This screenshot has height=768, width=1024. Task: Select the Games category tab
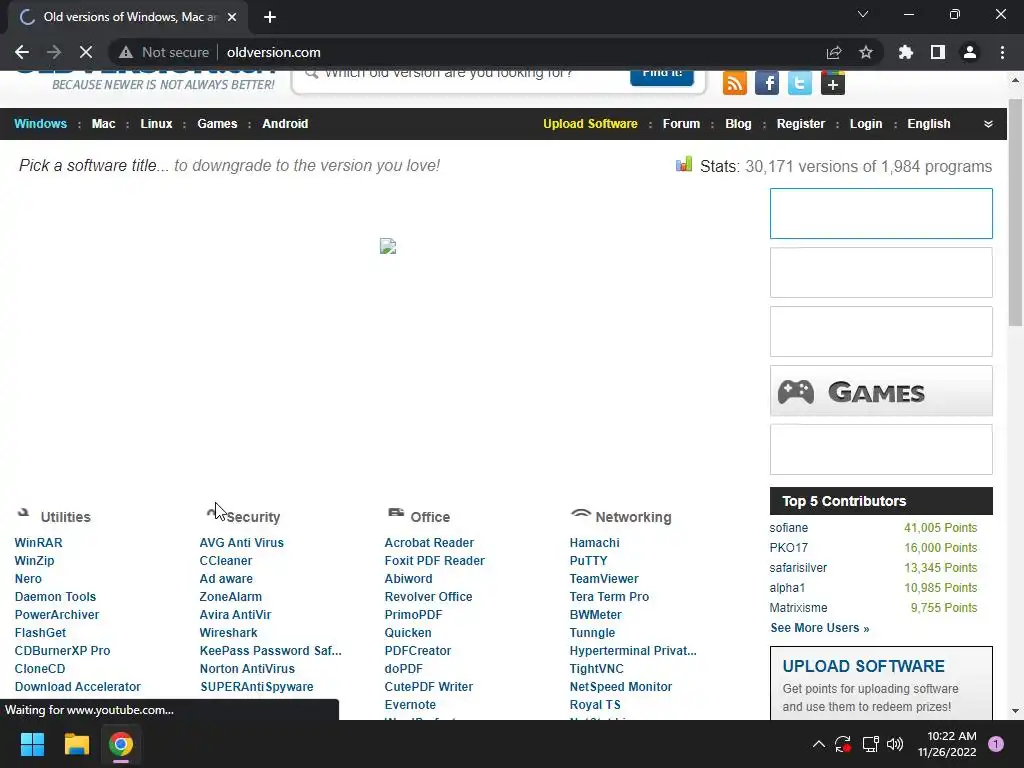coord(217,123)
